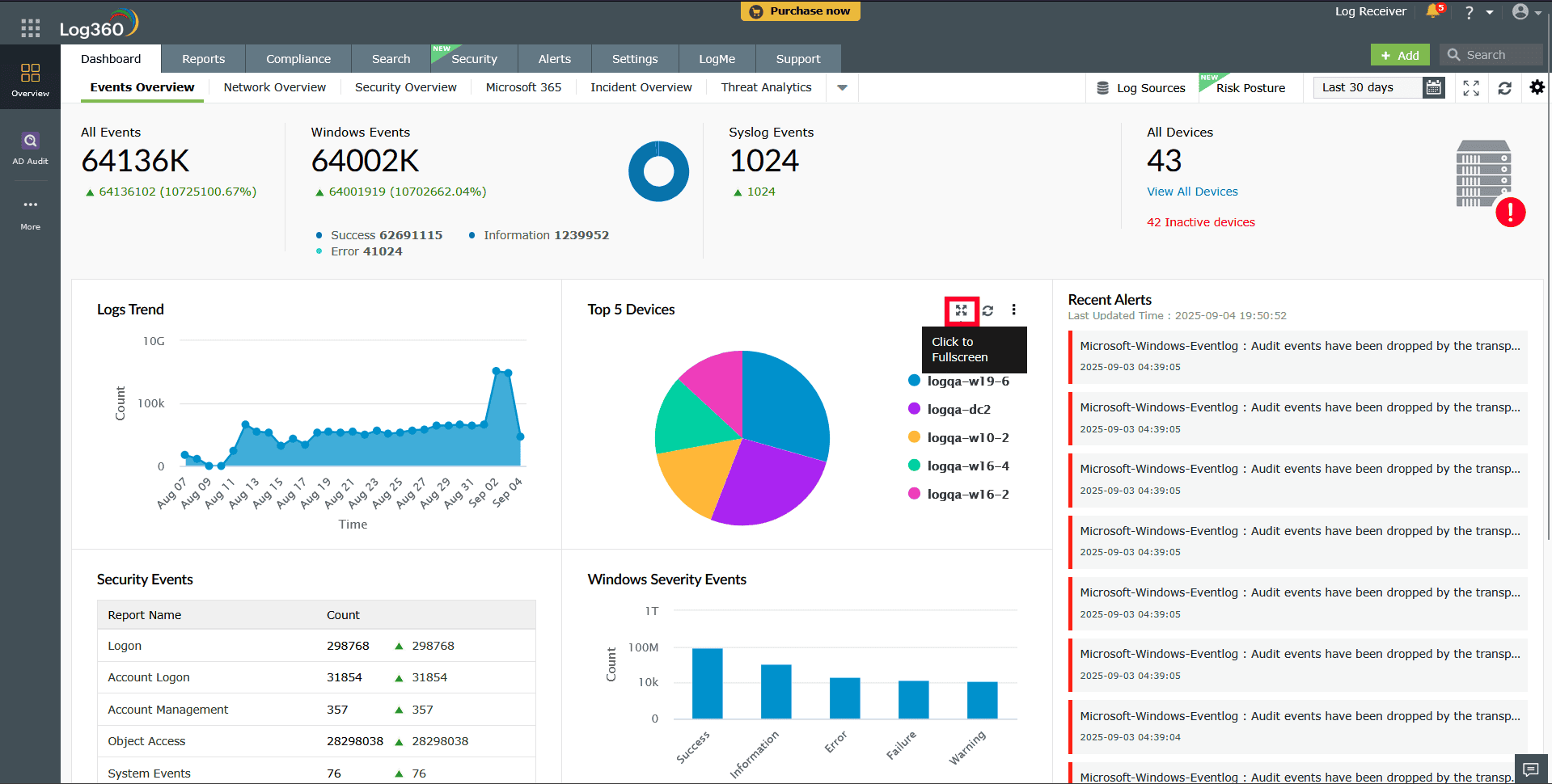This screenshot has height=784, width=1552.
Task: Open the chat feedback icon
Action: [x=1530, y=769]
